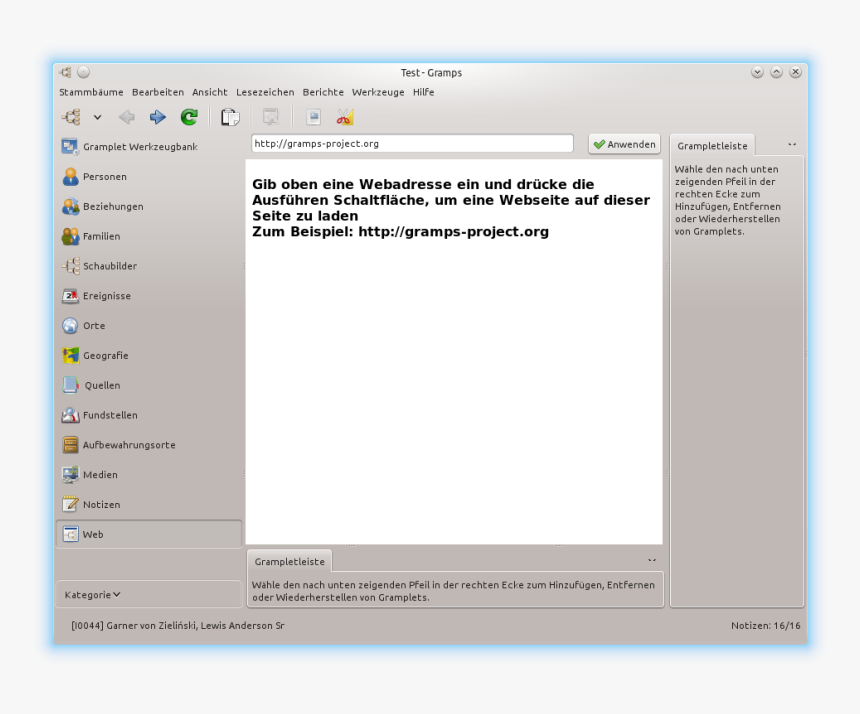
Task: Click the round pin button in title bar
Action: click(83, 72)
